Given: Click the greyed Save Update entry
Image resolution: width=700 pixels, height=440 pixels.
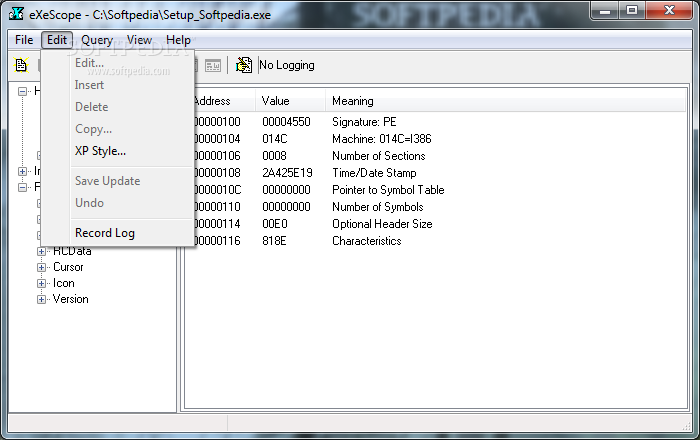Looking at the screenshot, I should point(108,181).
